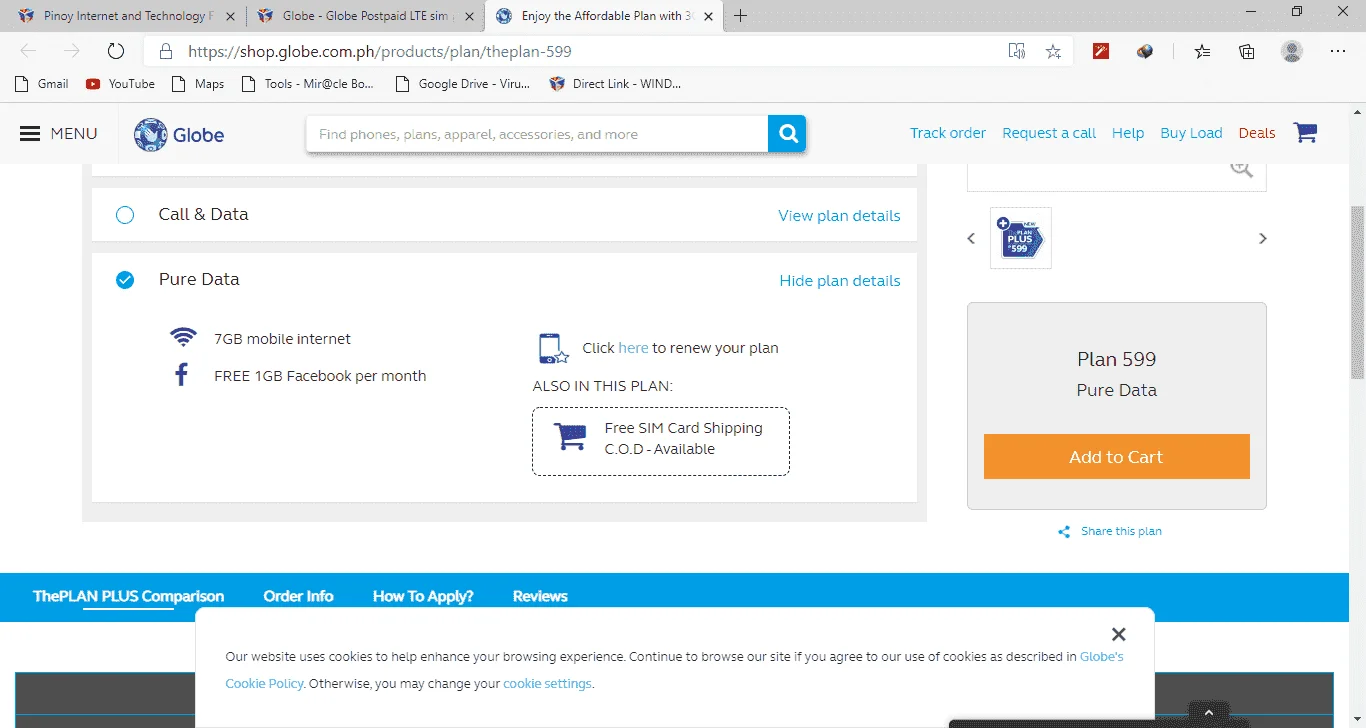Open the Direct Link - WIND... bookmark
The height and width of the screenshot is (728, 1366).
[x=615, y=84]
